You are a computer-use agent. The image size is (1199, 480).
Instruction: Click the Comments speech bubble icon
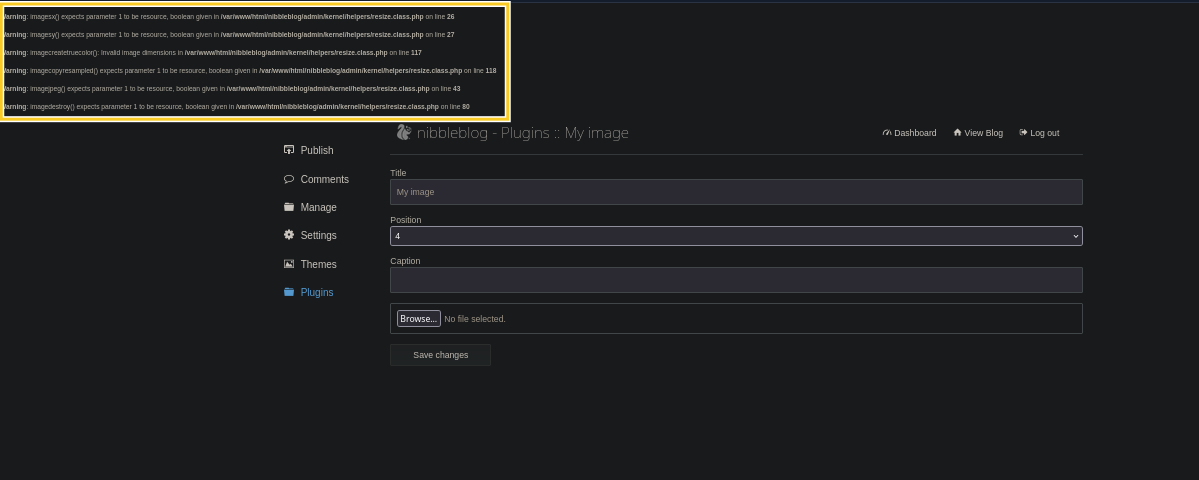pyautogui.click(x=289, y=179)
